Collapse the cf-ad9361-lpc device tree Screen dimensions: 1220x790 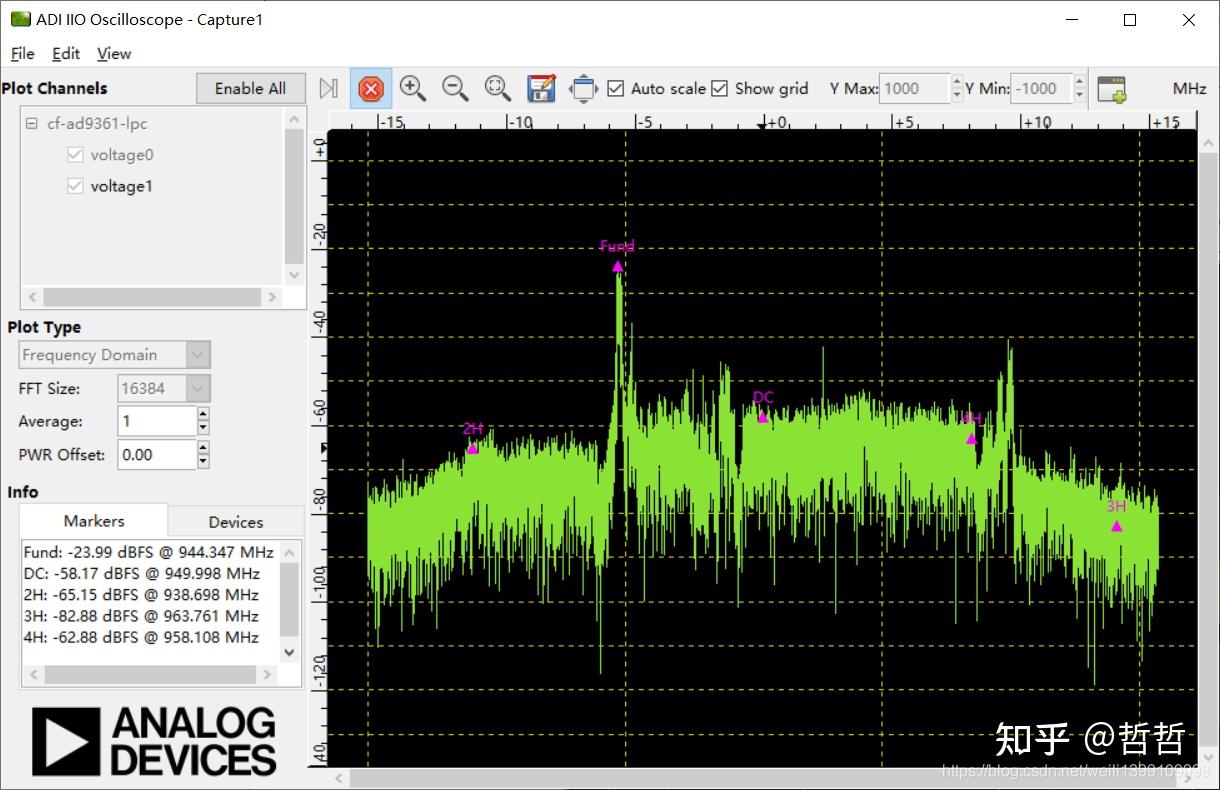tap(32, 123)
